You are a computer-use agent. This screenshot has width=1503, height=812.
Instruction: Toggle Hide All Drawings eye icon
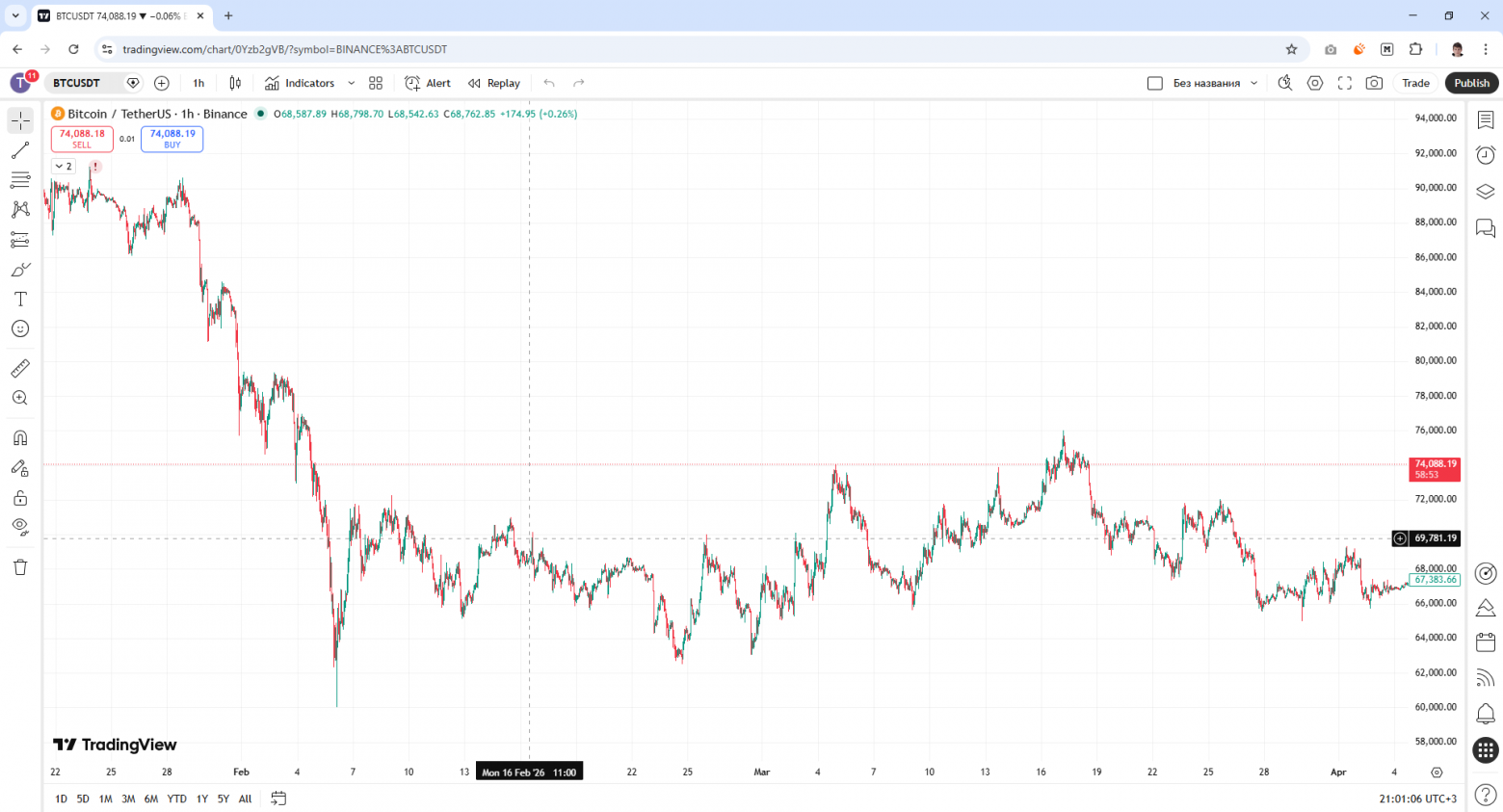20,527
